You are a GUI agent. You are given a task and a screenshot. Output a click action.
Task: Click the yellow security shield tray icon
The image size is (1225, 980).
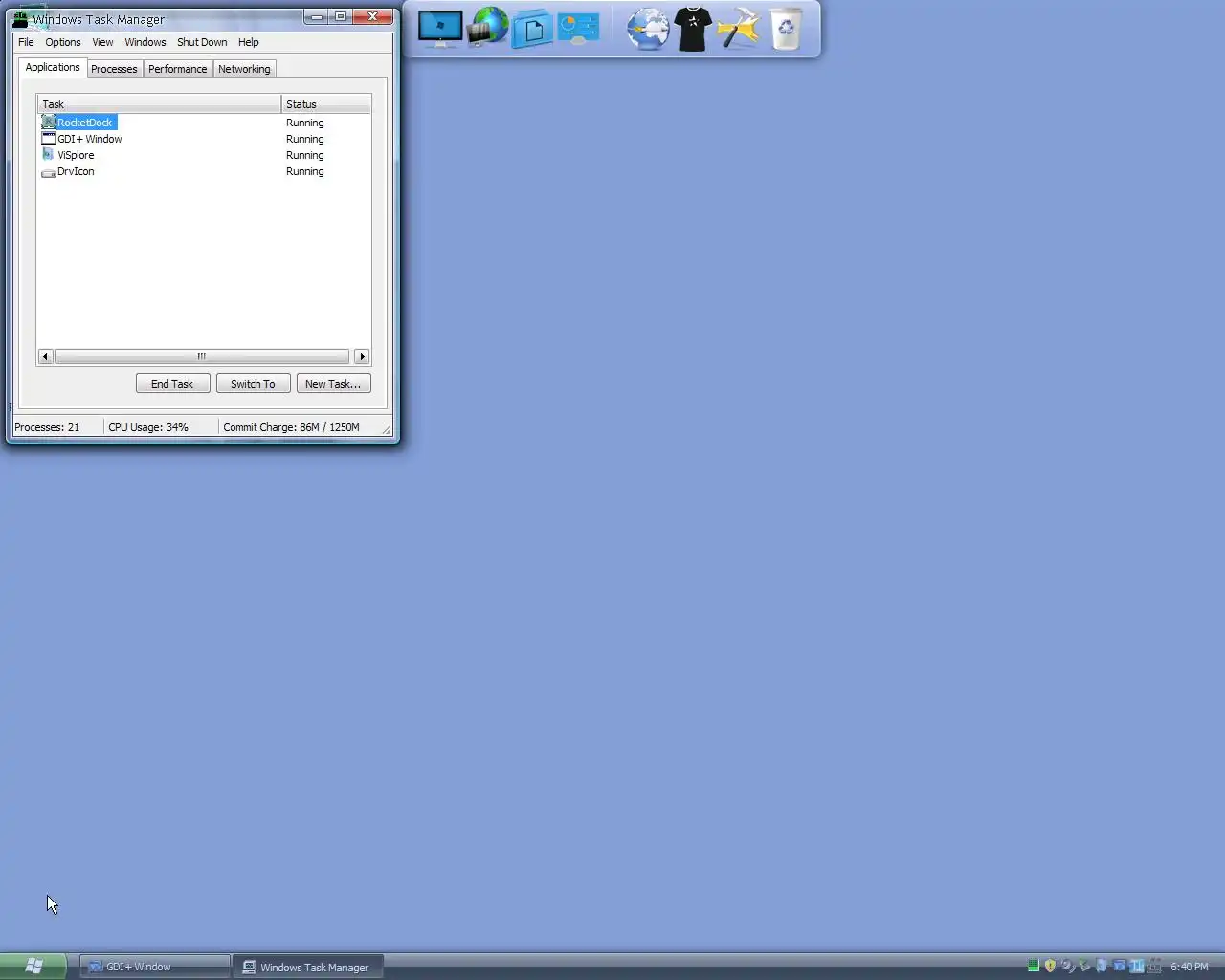pos(1050,967)
